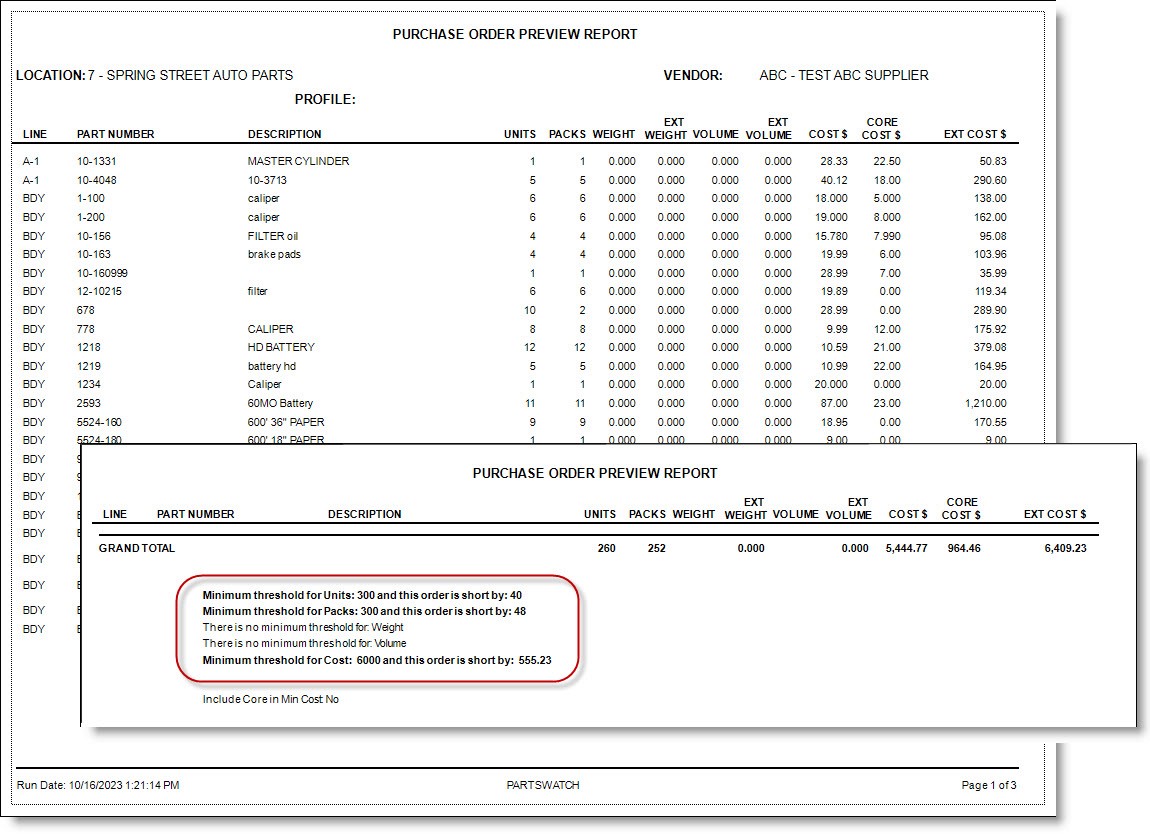Click the FILTER oil description
Viewport: 1150px width, 834px height.
click(273, 236)
